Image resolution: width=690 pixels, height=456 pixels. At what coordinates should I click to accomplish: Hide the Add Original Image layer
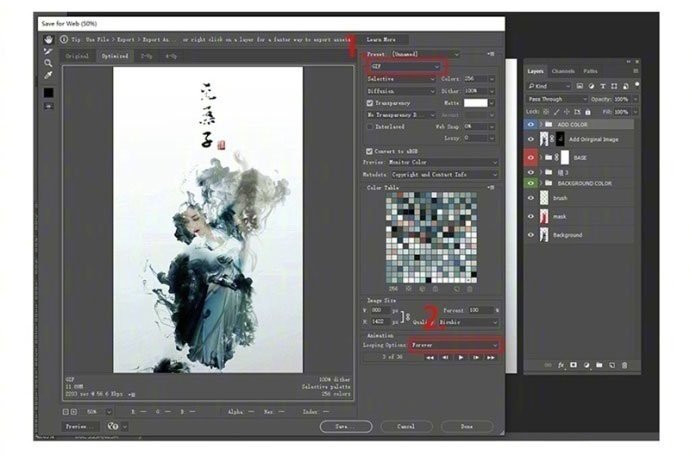531,139
